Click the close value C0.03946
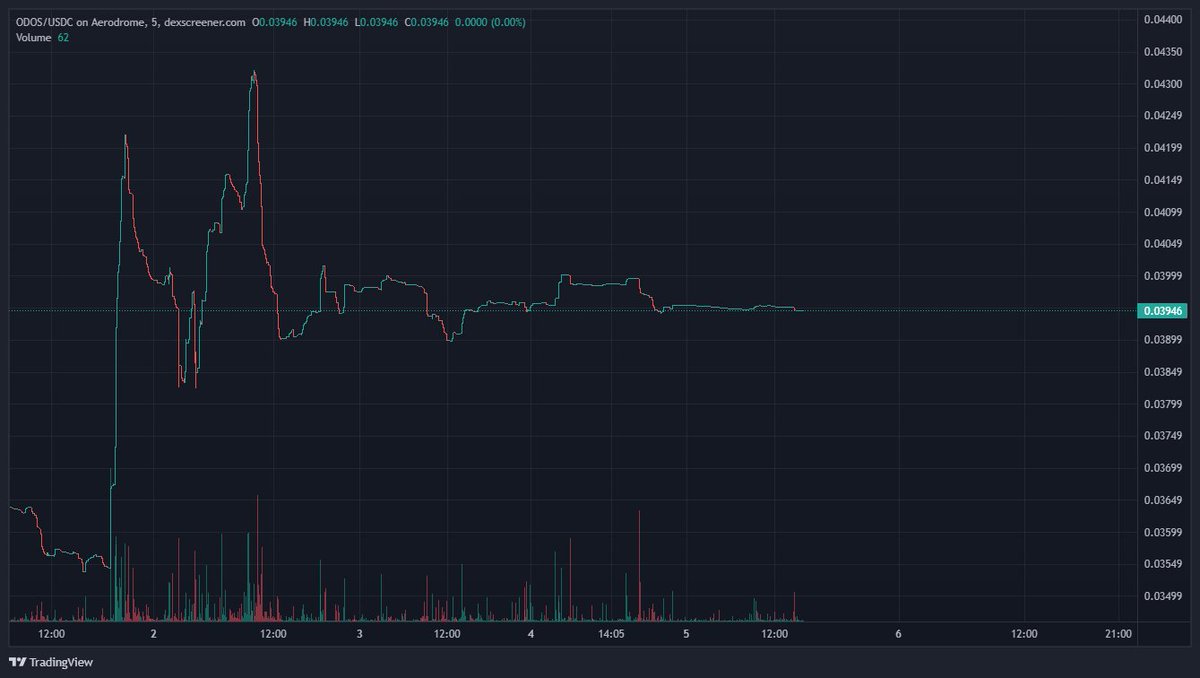The width and height of the screenshot is (1200, 678). point(426,22)
